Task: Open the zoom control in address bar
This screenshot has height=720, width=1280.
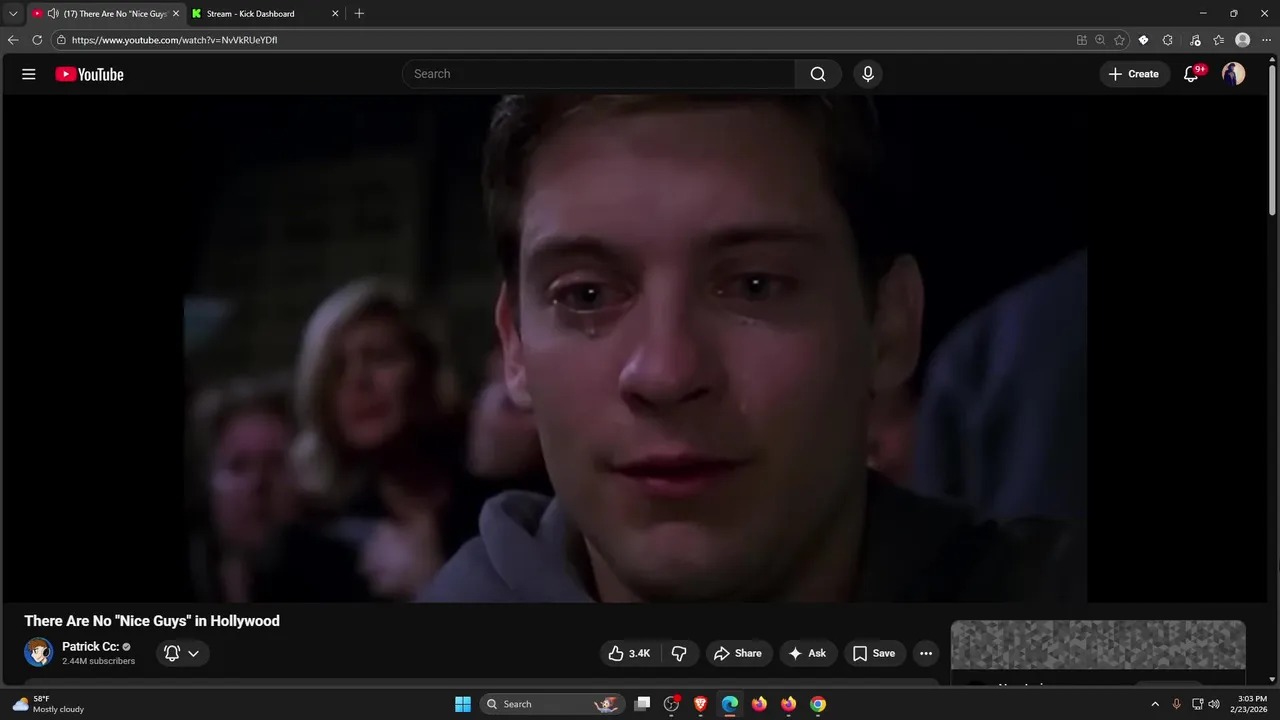Action: pyautogui.click(x=1100, y=40)
